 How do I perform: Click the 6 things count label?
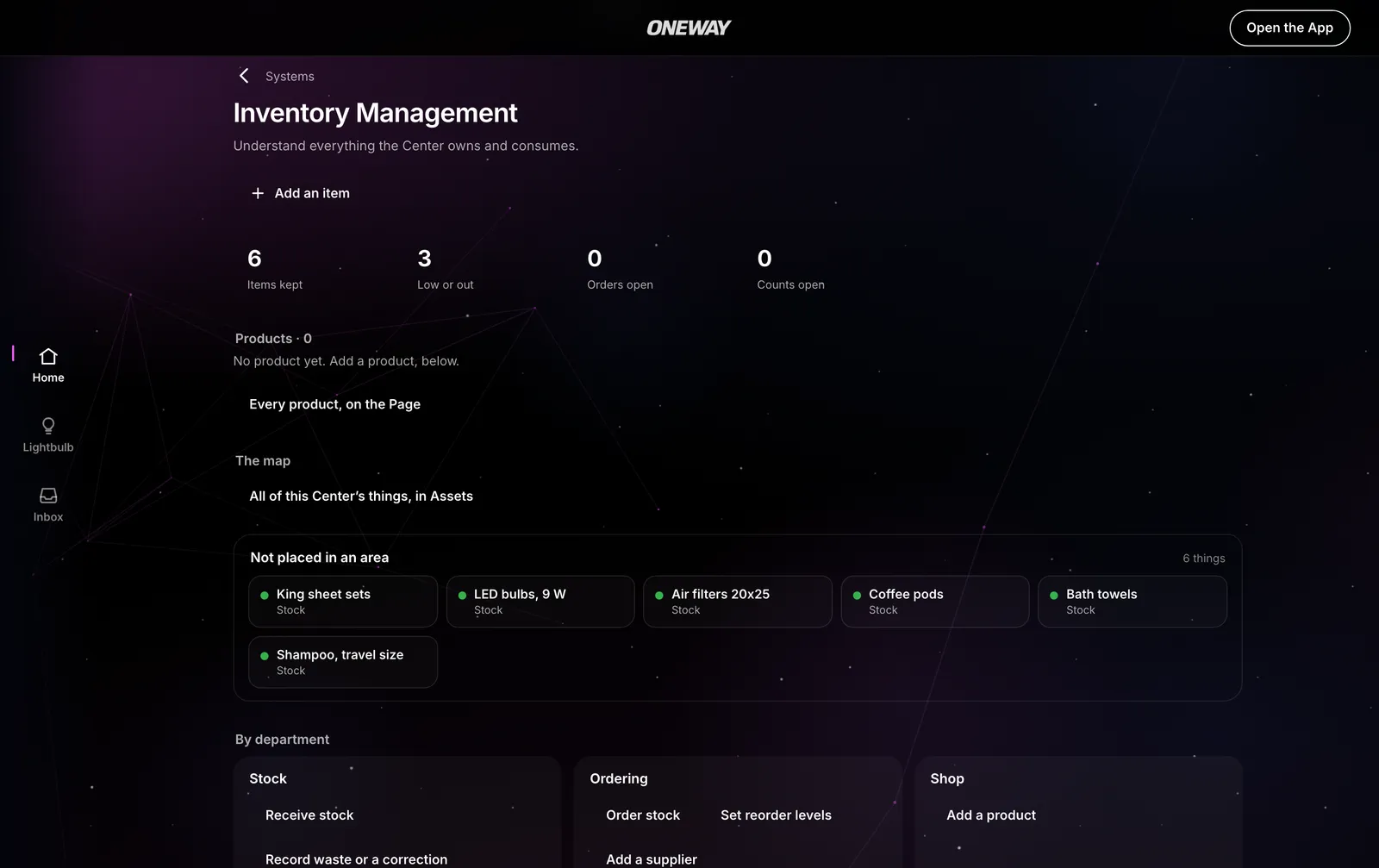click(x=1203, y=559)
